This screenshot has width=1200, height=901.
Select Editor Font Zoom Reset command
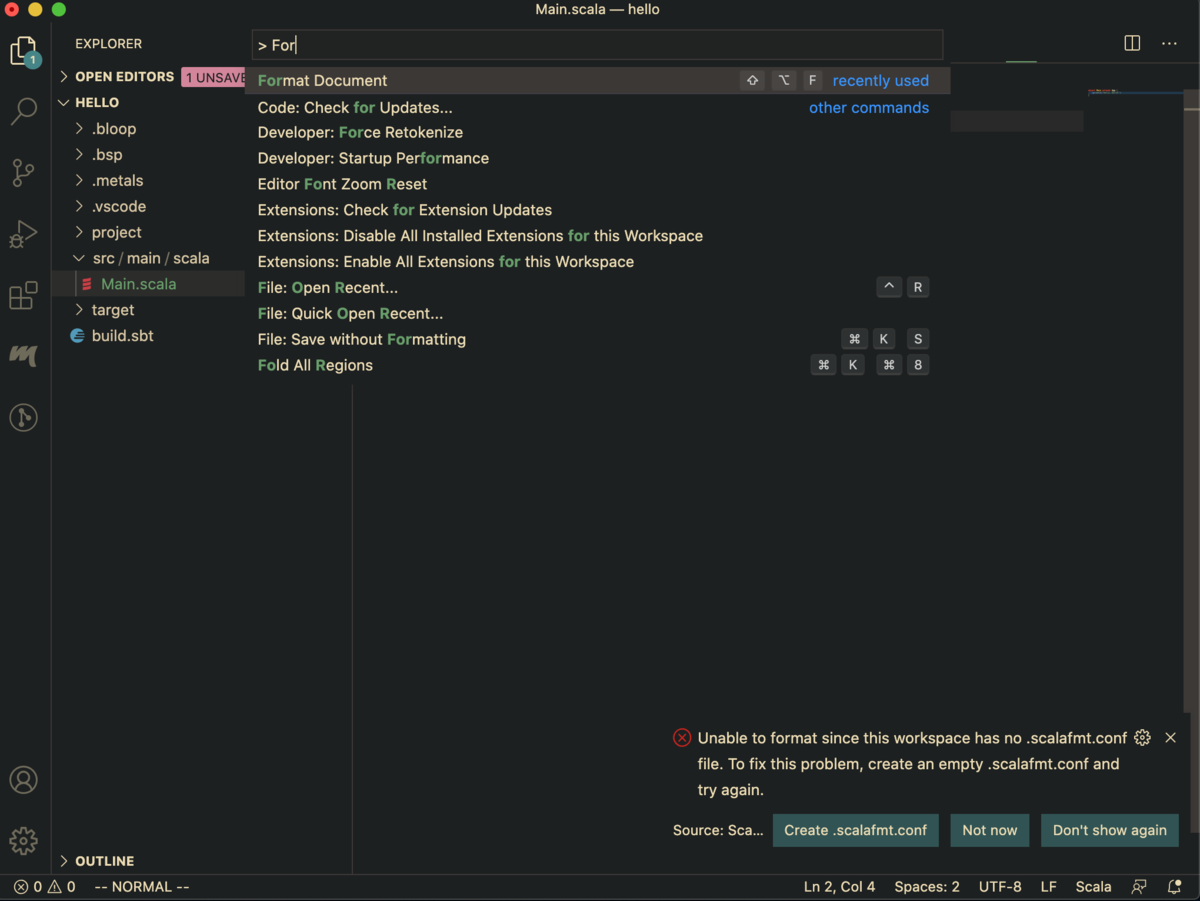click(598, 185)
